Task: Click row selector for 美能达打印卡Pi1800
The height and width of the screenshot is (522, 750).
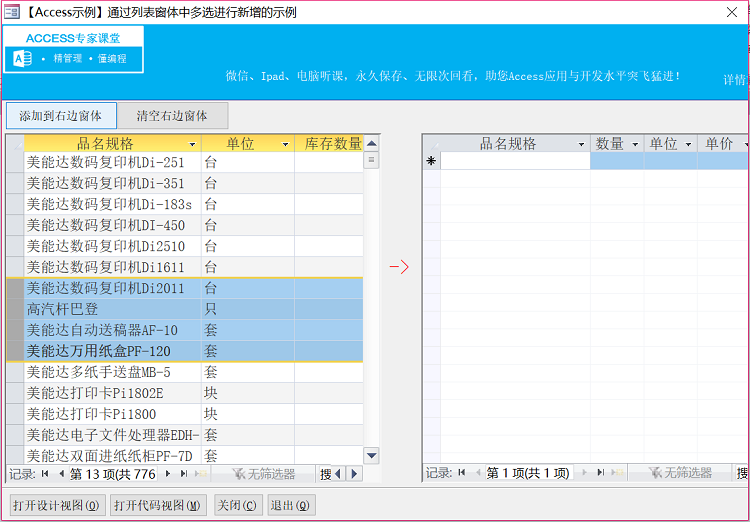Action: coord(15,414)
